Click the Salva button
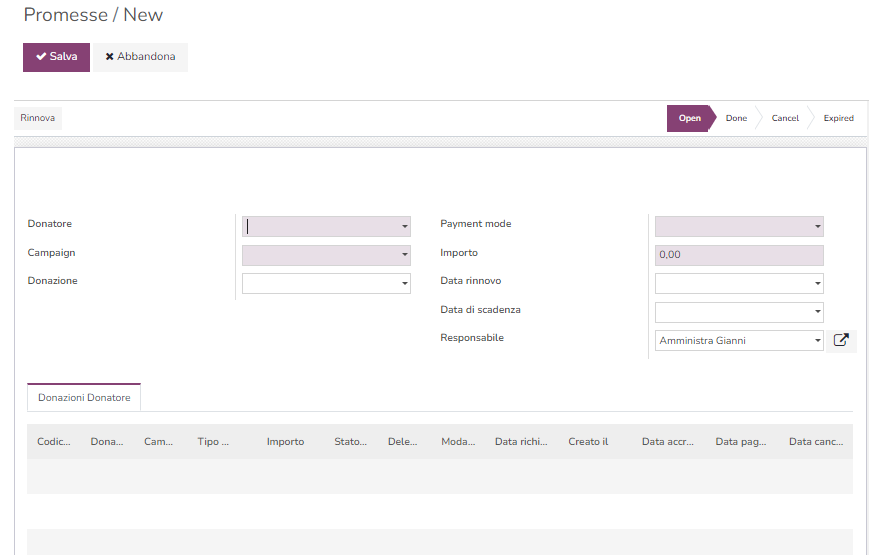This screenshot has height=555, width=869. pos(56,57)
